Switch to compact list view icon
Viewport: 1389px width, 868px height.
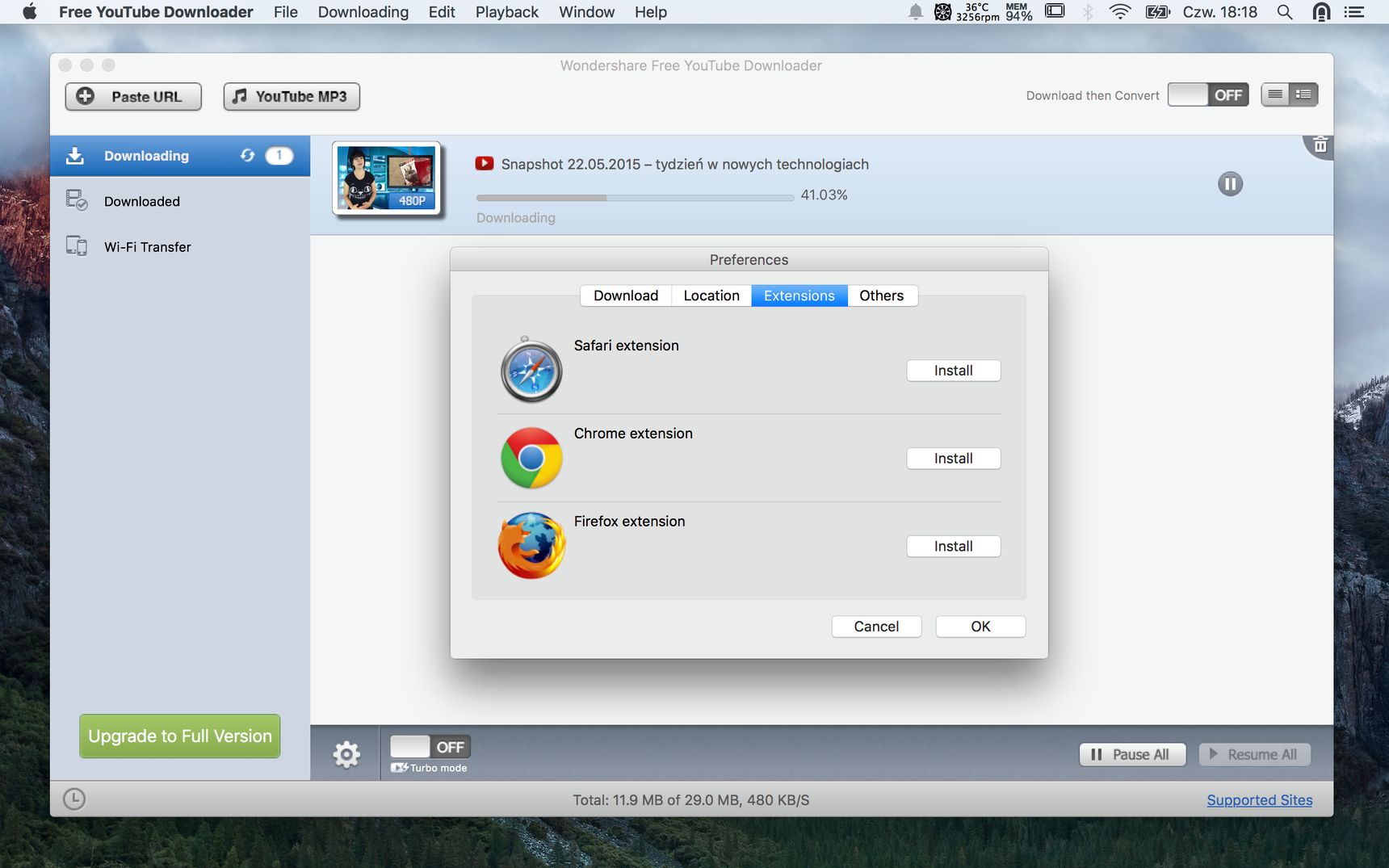click(x=1275, y=94)
